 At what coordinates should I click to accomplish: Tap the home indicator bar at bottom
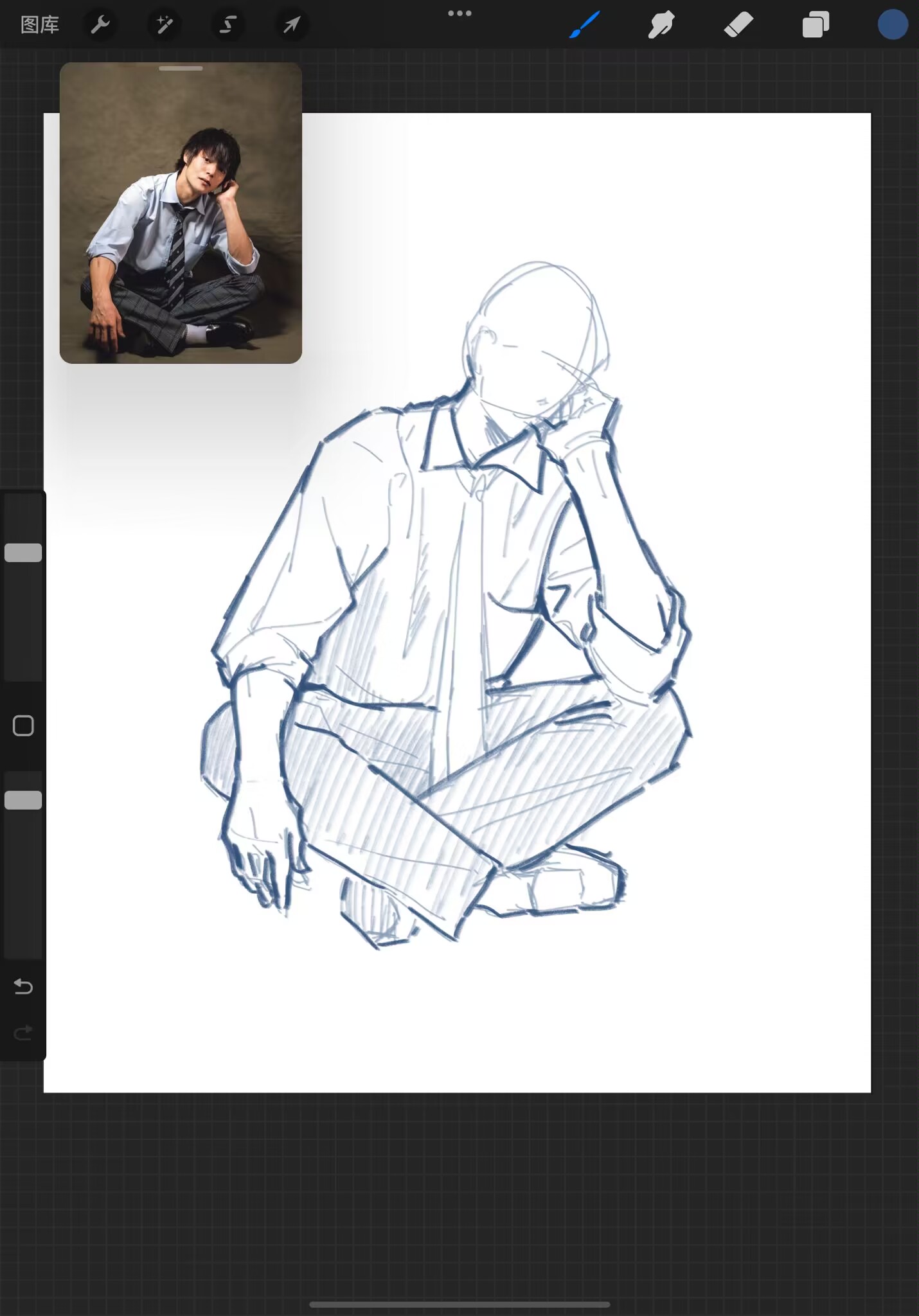point(459,1304)
